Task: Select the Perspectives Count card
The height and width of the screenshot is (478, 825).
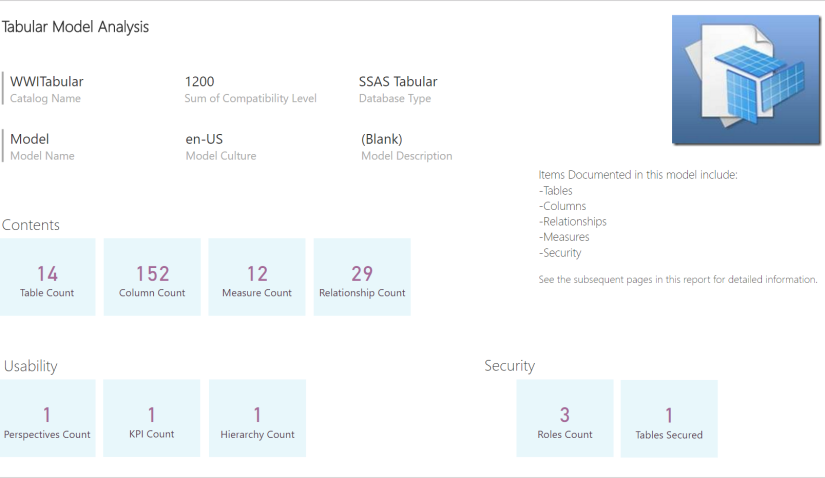Action: 47,418
